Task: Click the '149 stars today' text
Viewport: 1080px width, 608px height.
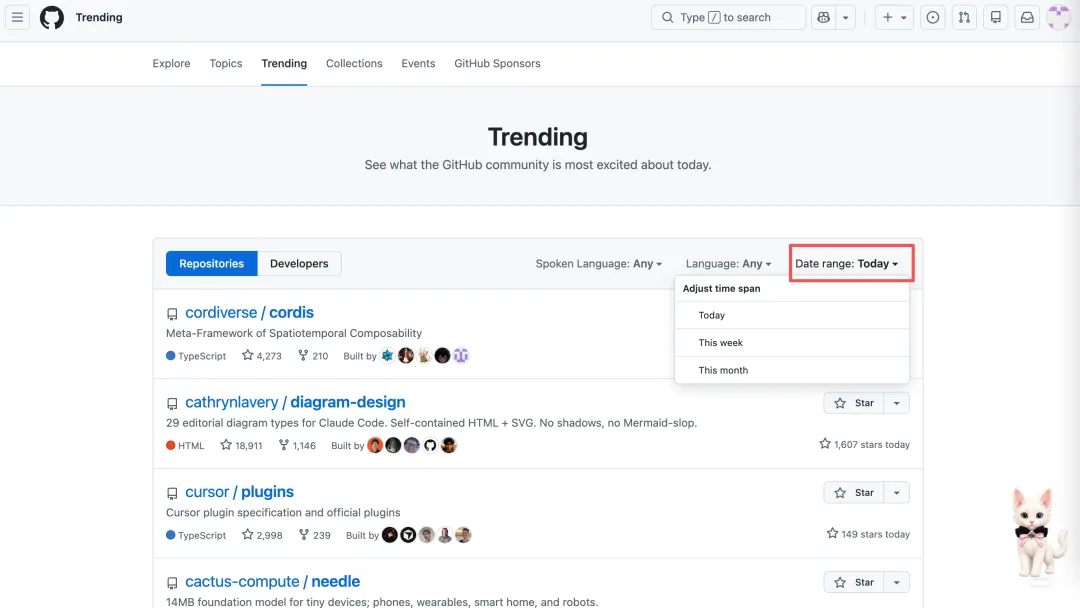Action: coord(868,534)
